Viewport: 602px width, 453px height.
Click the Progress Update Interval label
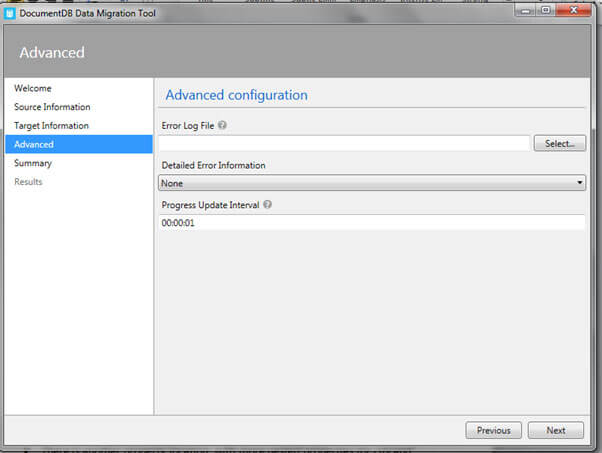coord(210,205)
